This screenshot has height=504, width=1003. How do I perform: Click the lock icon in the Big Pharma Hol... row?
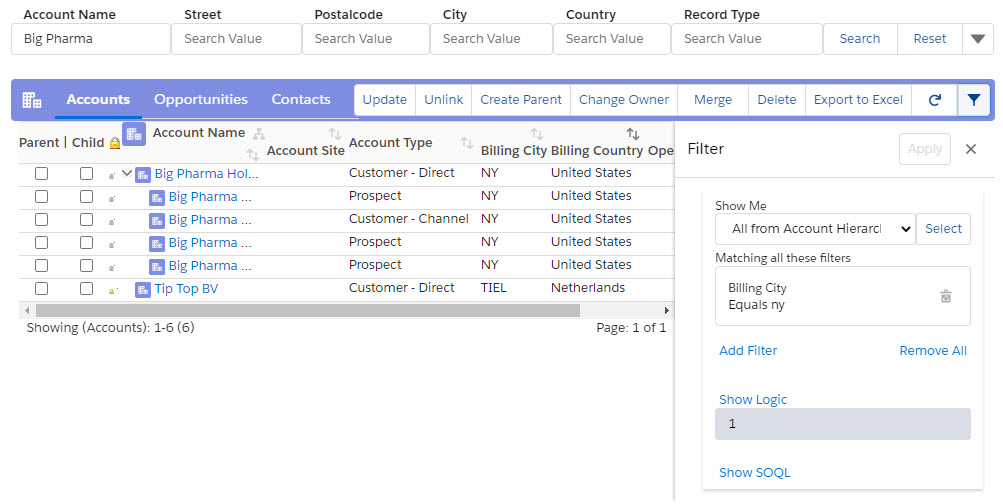click(x=112, y=175)
